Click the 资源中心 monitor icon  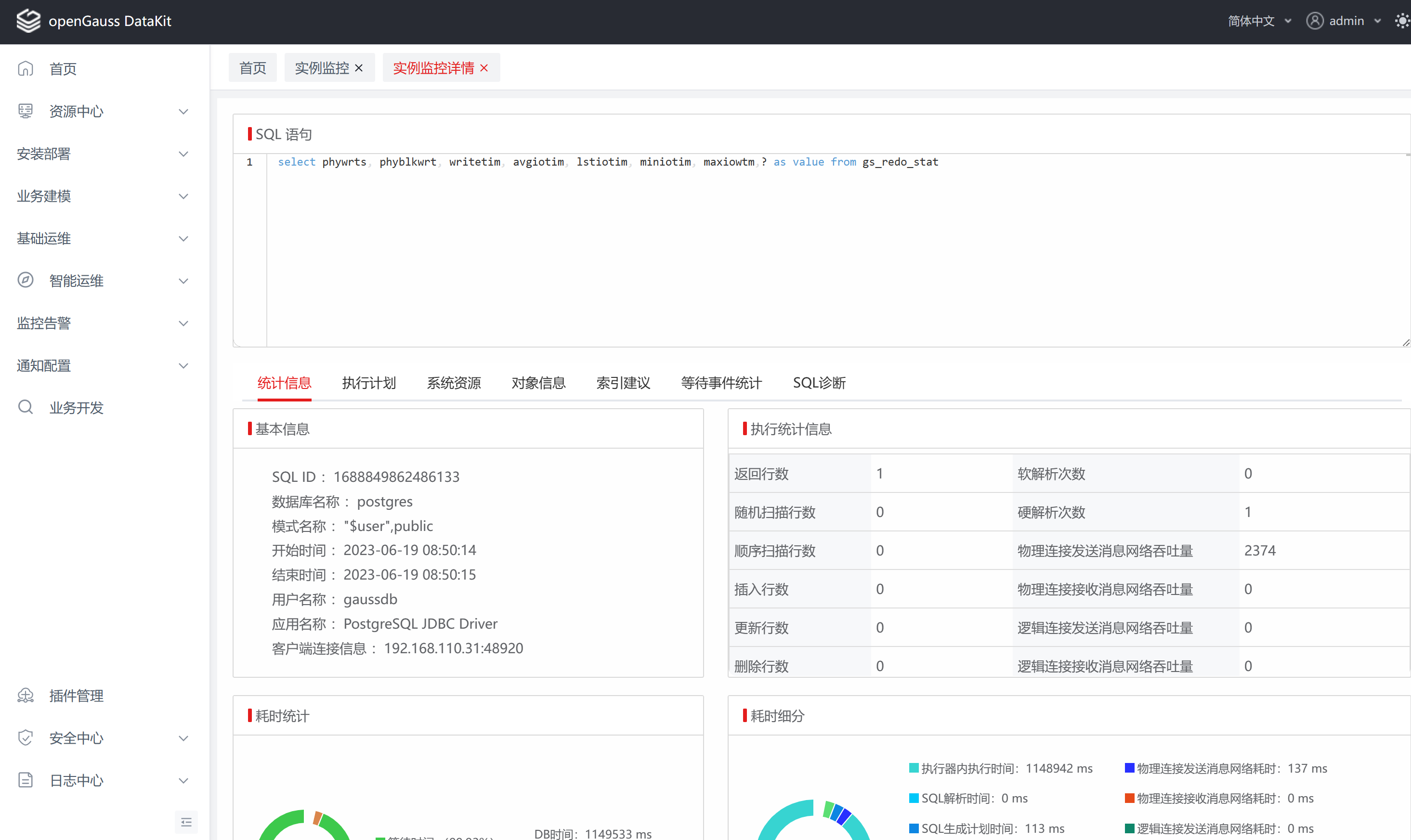[26, 111]
